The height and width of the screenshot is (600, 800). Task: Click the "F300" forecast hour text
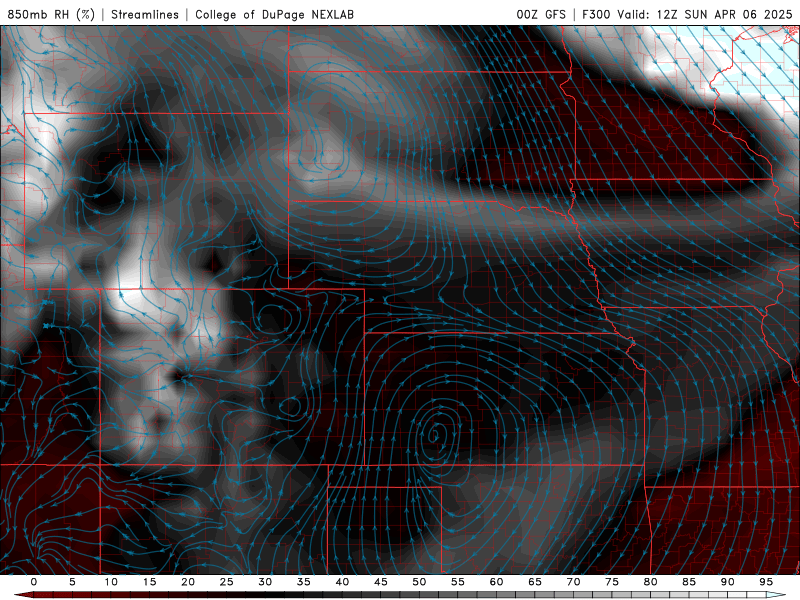tap(596, 14)
